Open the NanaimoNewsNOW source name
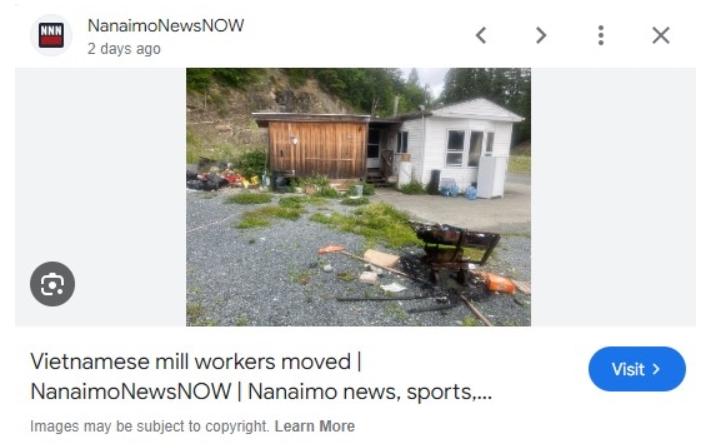 pos(166,26)
